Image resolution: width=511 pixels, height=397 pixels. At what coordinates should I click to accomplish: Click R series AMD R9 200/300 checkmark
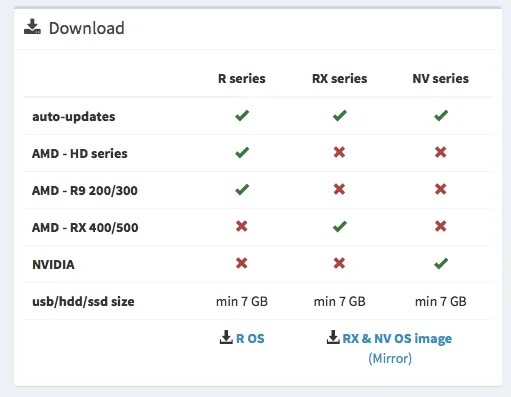[x=242, y=190]
